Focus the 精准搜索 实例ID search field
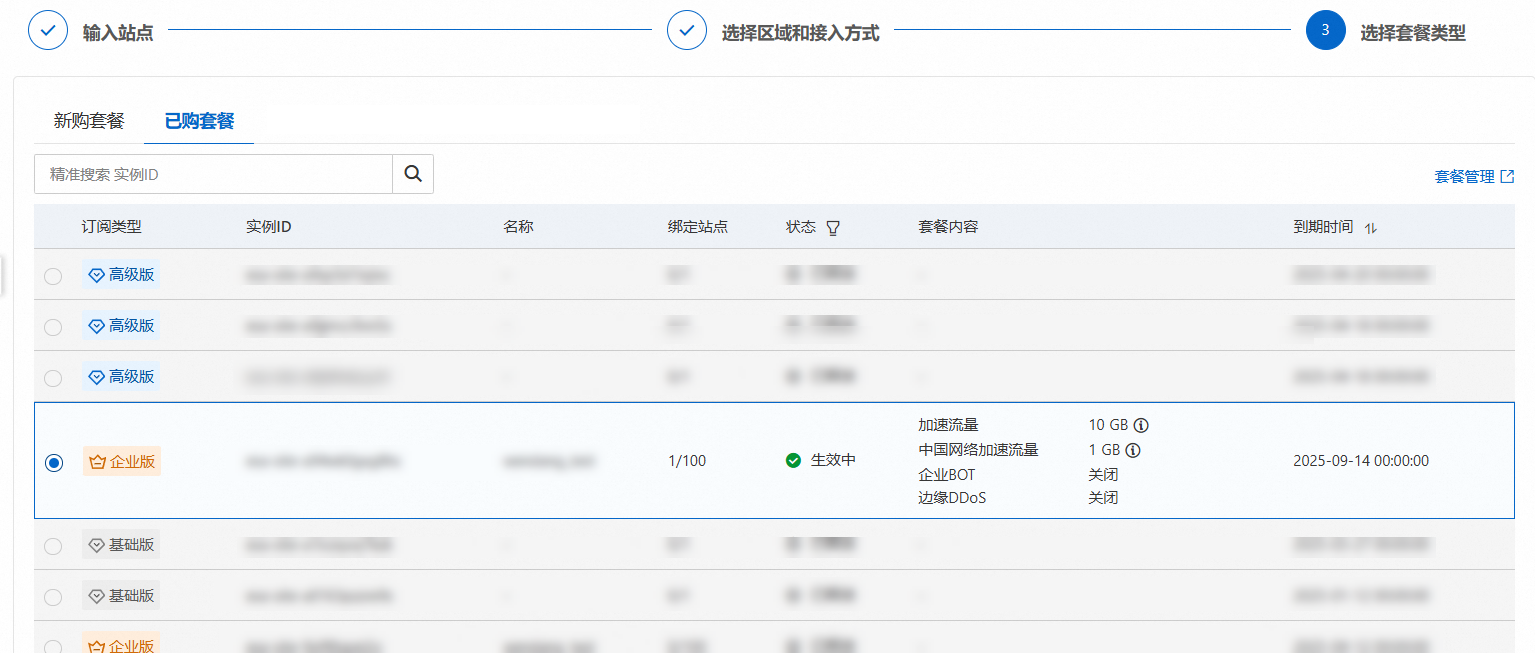Viewport: 1535px width, 653px height. point(213,174)
